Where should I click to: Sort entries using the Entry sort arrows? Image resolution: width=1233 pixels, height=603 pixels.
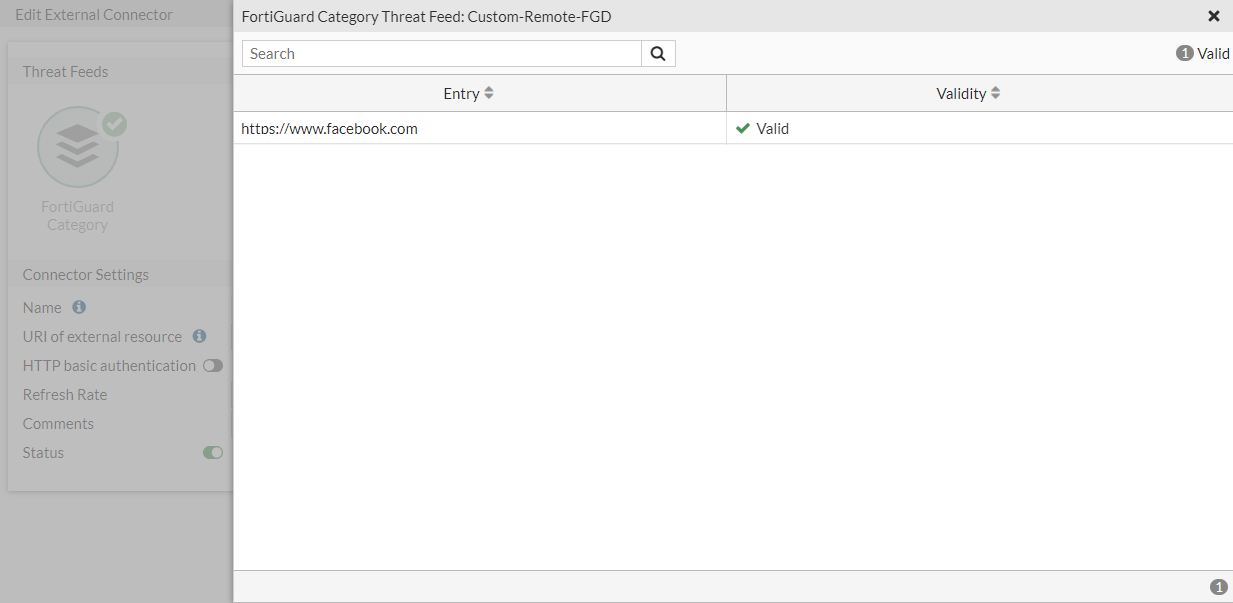(489, 93)
